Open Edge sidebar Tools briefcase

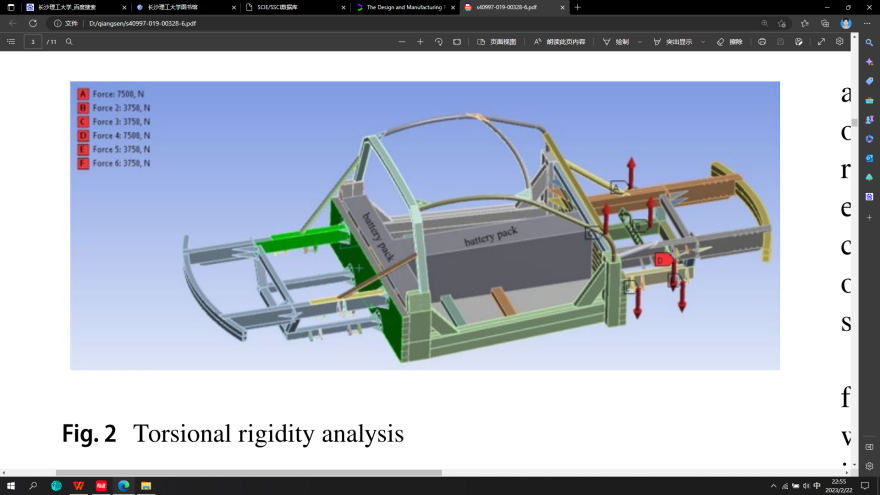869,100
